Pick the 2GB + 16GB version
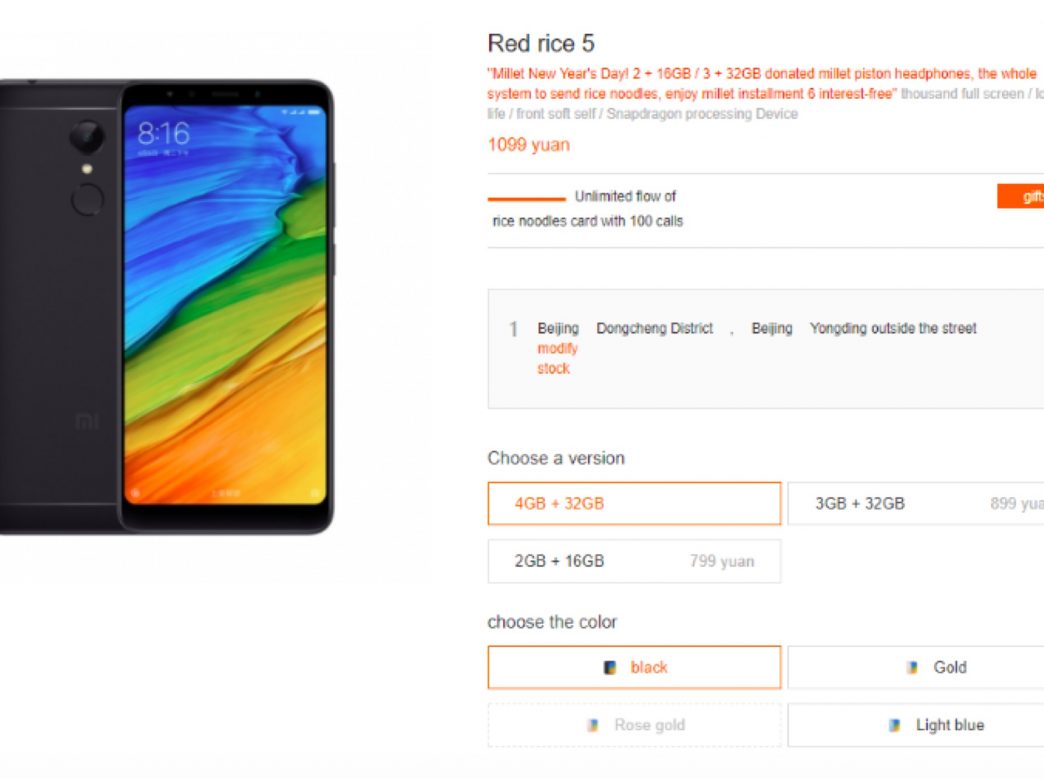Viewport: 1044px width, 783px height. (x=634, y=561)
